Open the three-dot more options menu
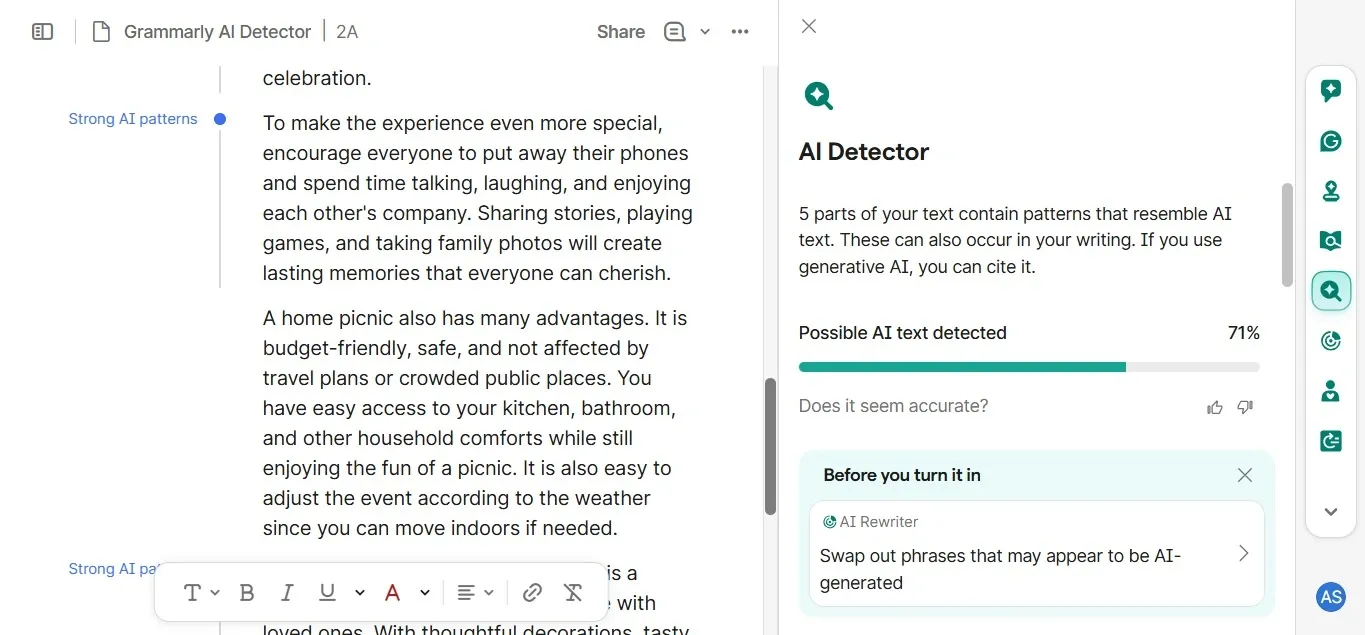 740,32
